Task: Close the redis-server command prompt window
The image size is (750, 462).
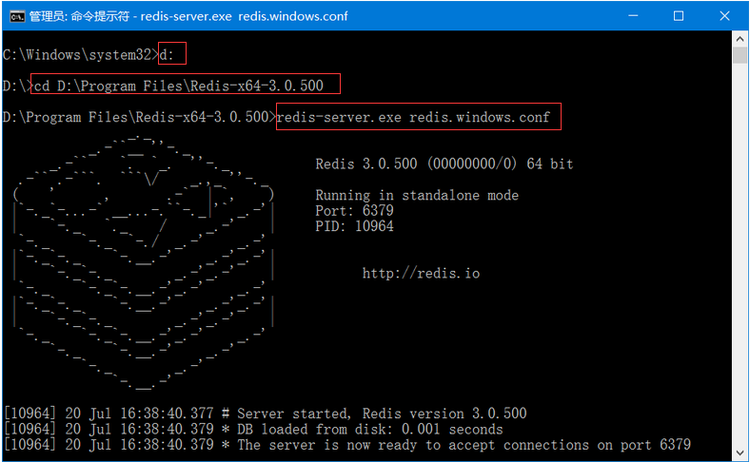Action: (x=724, y=16)
